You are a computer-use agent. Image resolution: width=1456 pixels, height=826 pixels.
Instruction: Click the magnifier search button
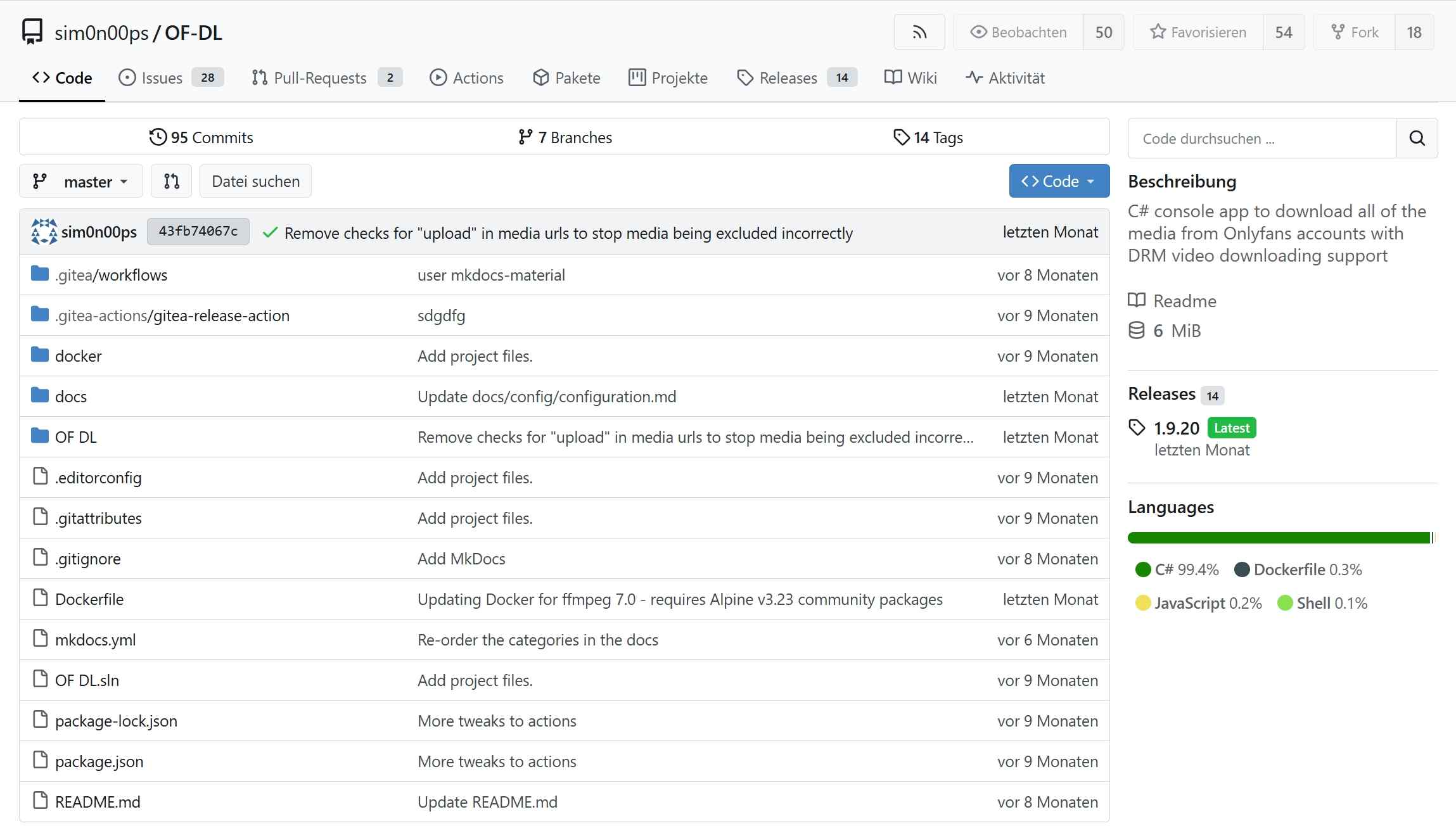pos(1417,138)
